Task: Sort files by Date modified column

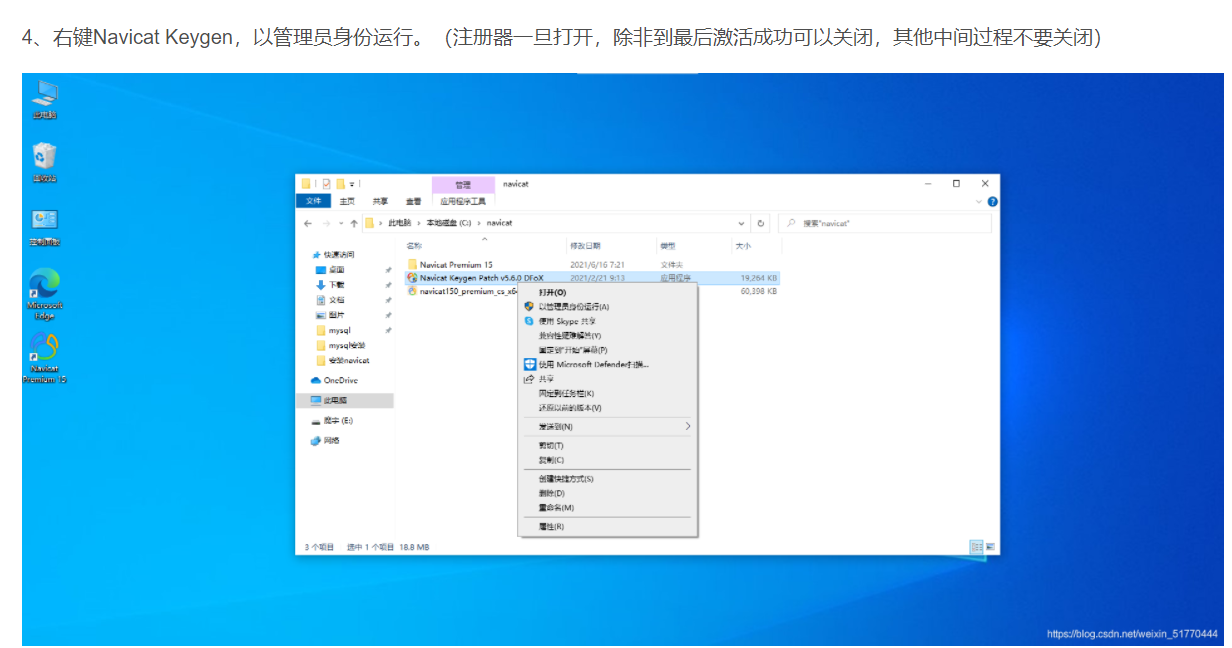Action: (585, 245)
